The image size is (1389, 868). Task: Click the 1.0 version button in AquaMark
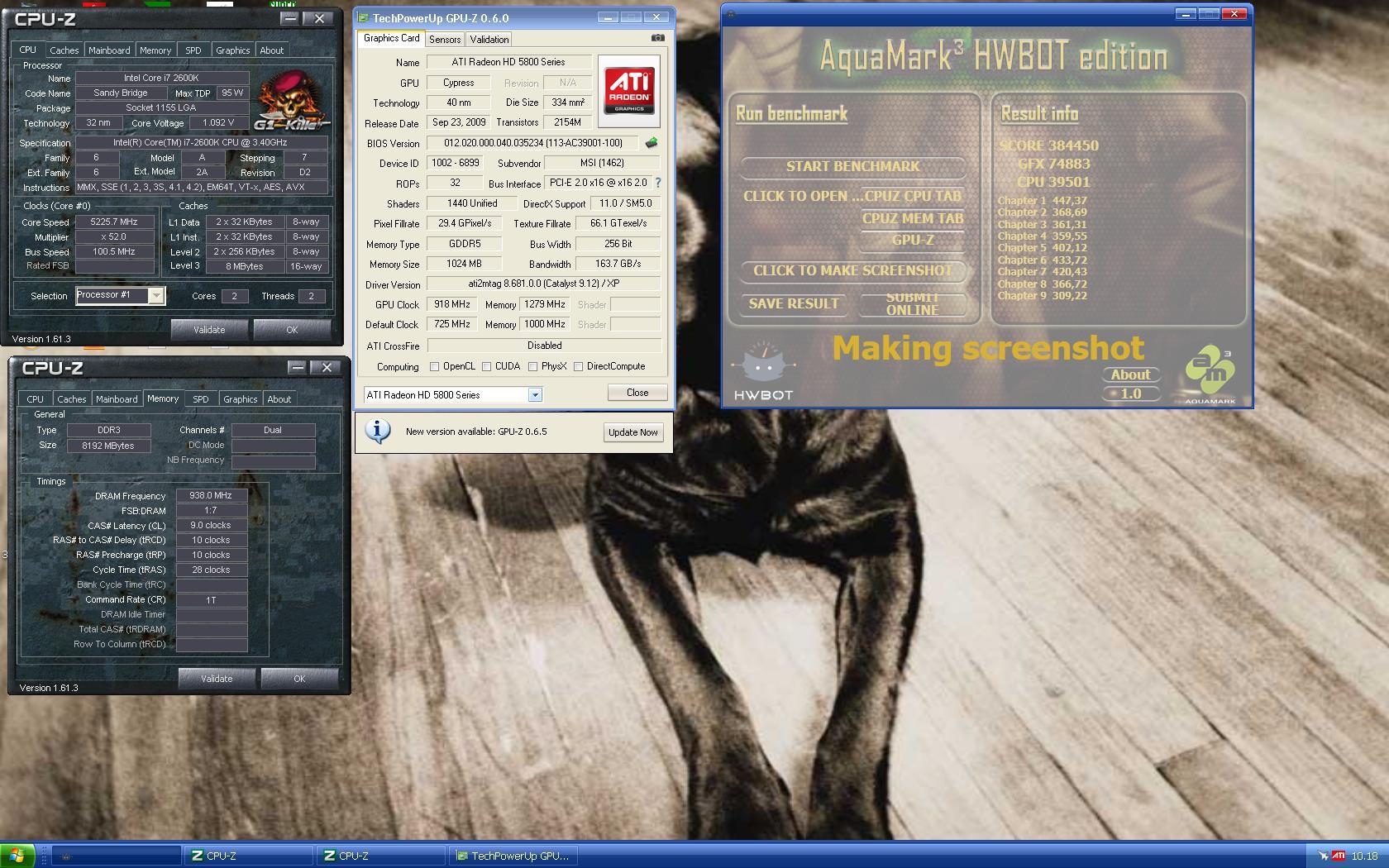[1130, 393]
